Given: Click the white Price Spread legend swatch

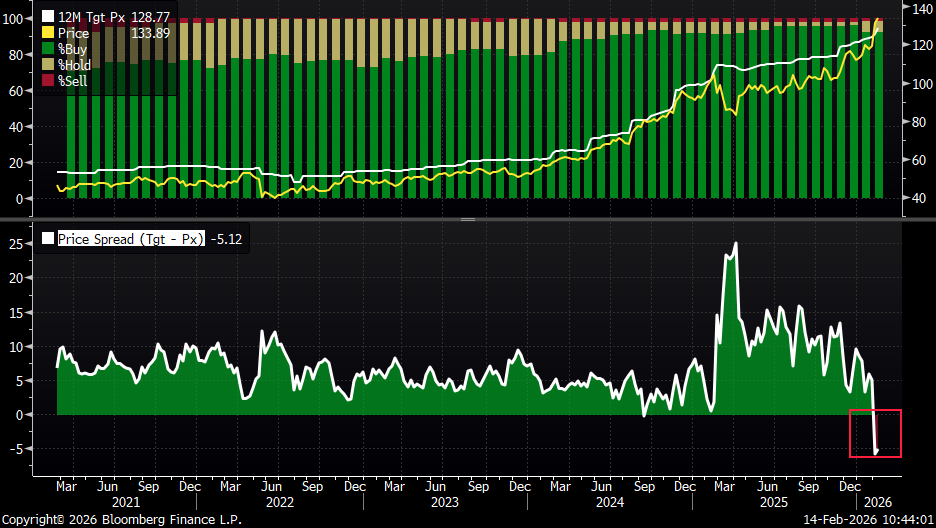Looking at the screenshot, I should (x=48, y=239).
